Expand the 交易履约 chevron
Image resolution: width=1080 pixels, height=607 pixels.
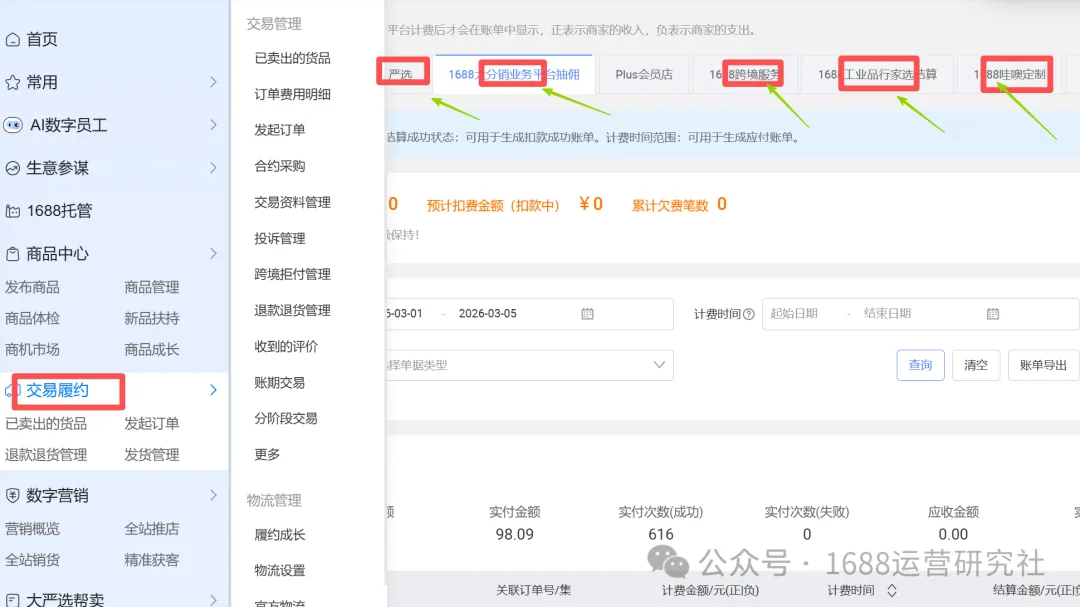coord(214,391)
